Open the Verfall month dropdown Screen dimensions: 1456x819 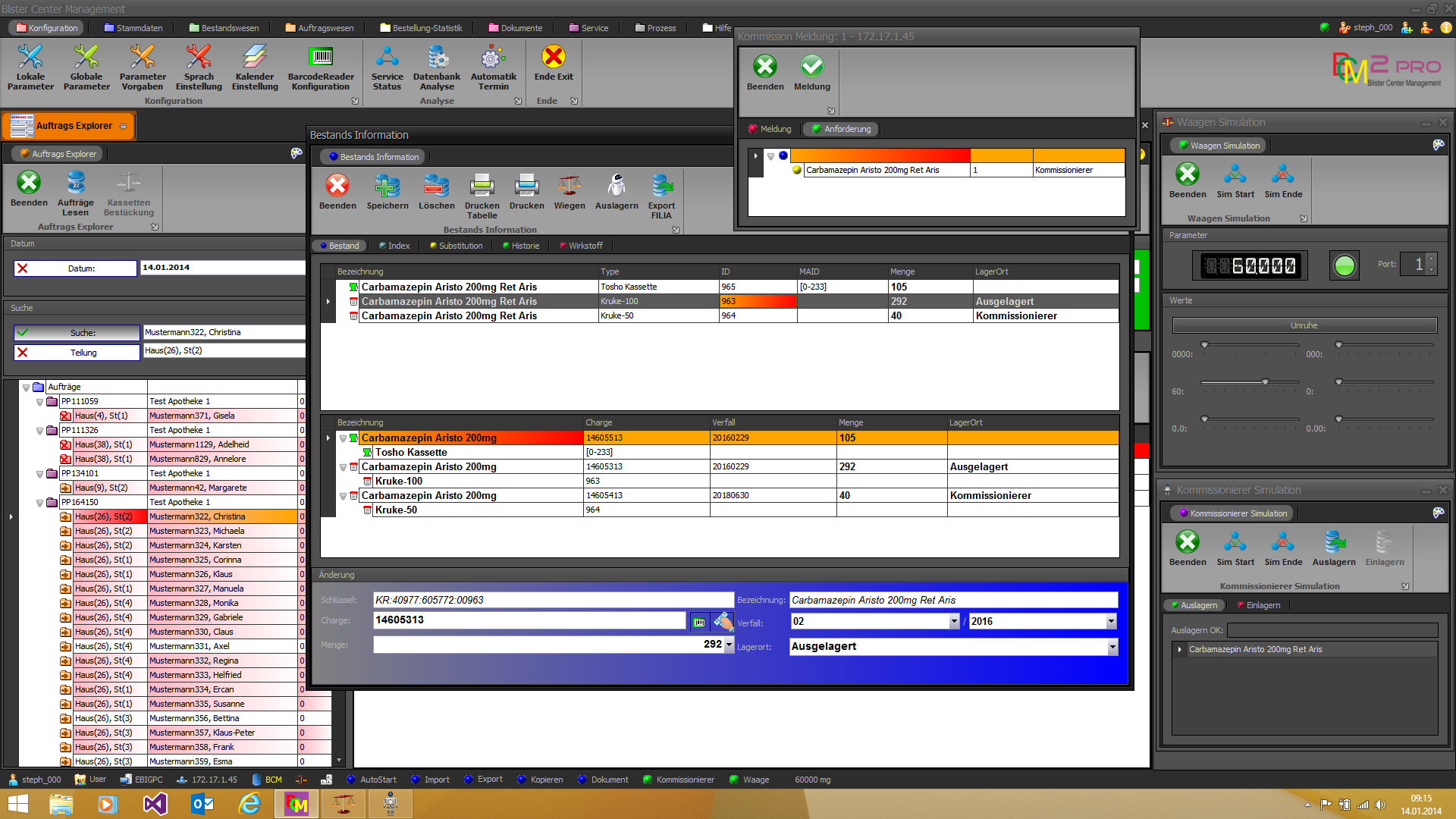click(953, 622)
